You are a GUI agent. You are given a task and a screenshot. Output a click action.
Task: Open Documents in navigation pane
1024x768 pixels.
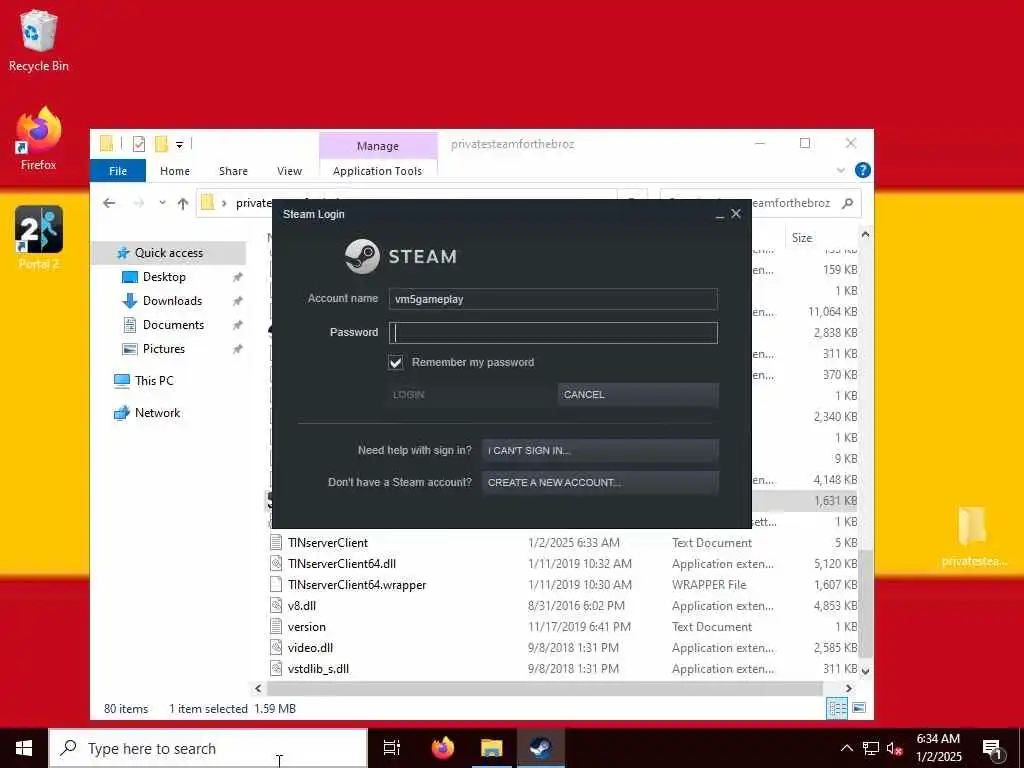(173, 325)
